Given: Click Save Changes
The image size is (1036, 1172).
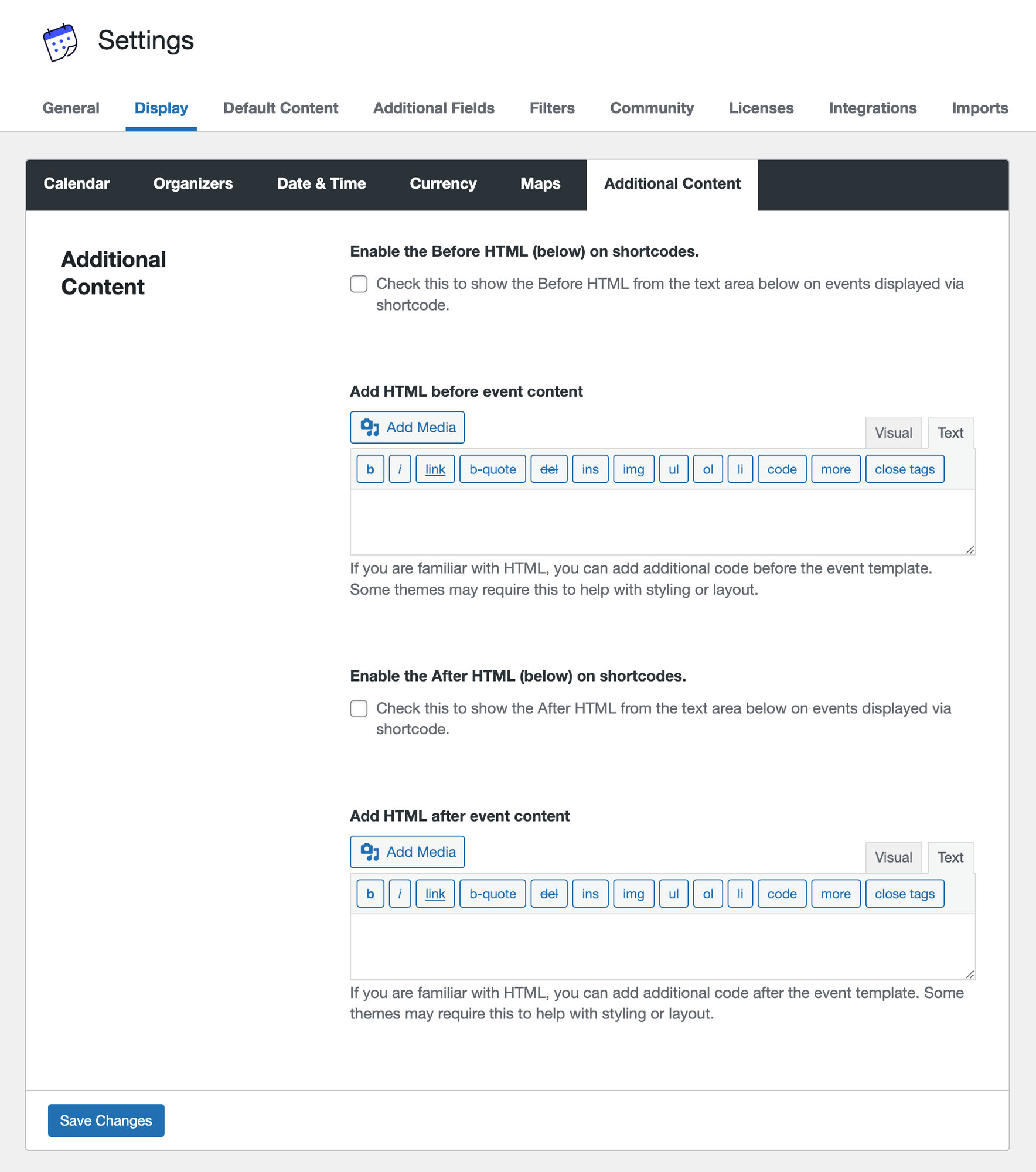Looking at the screenshot, I should pos(105,1120).
